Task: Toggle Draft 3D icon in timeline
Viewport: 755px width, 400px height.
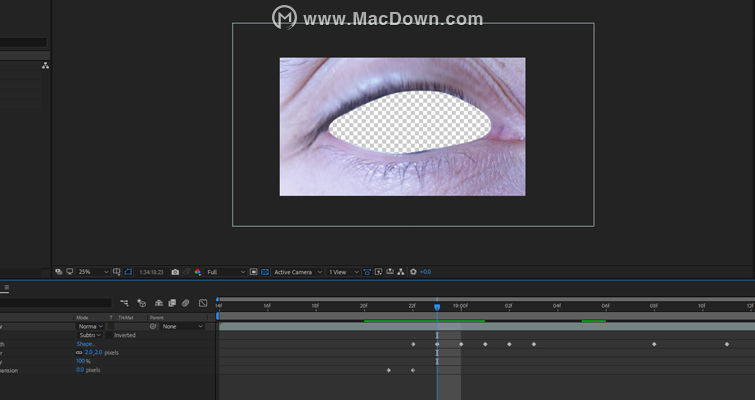Action: coord(142,303)
